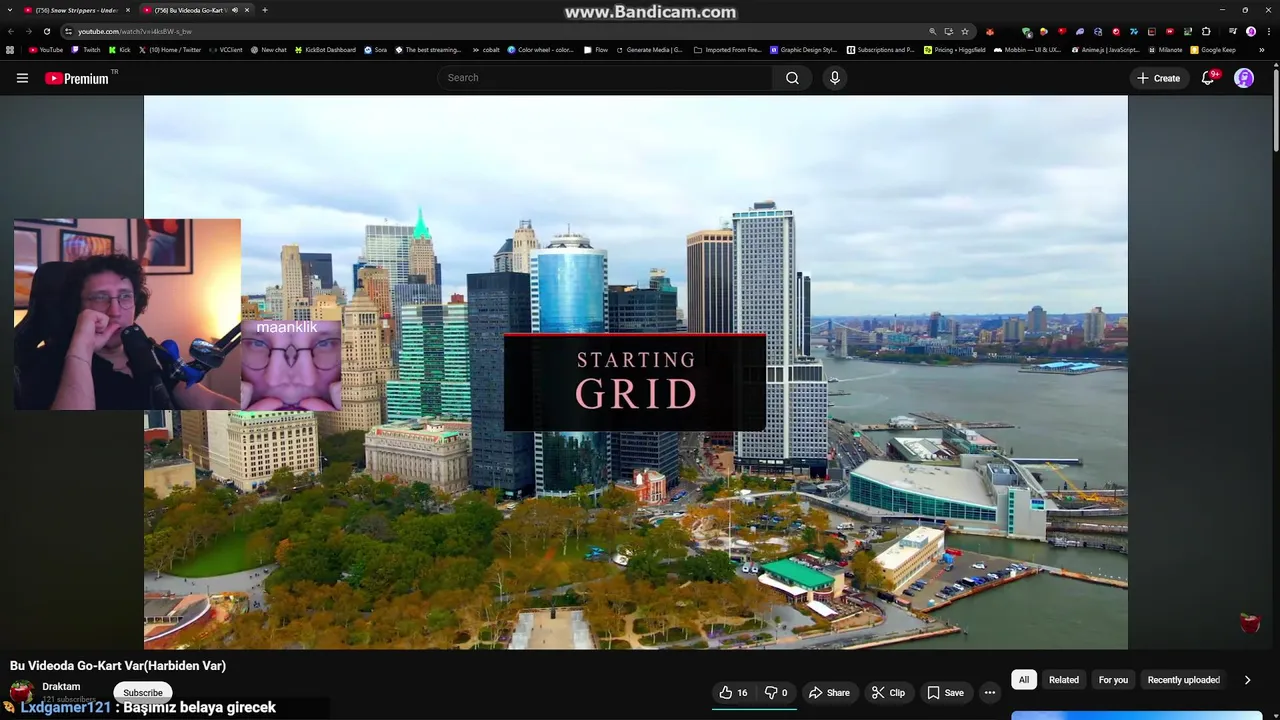Close the Snow Strippers tab
The height and width of the screenshot is (720, 1280).
128,10
